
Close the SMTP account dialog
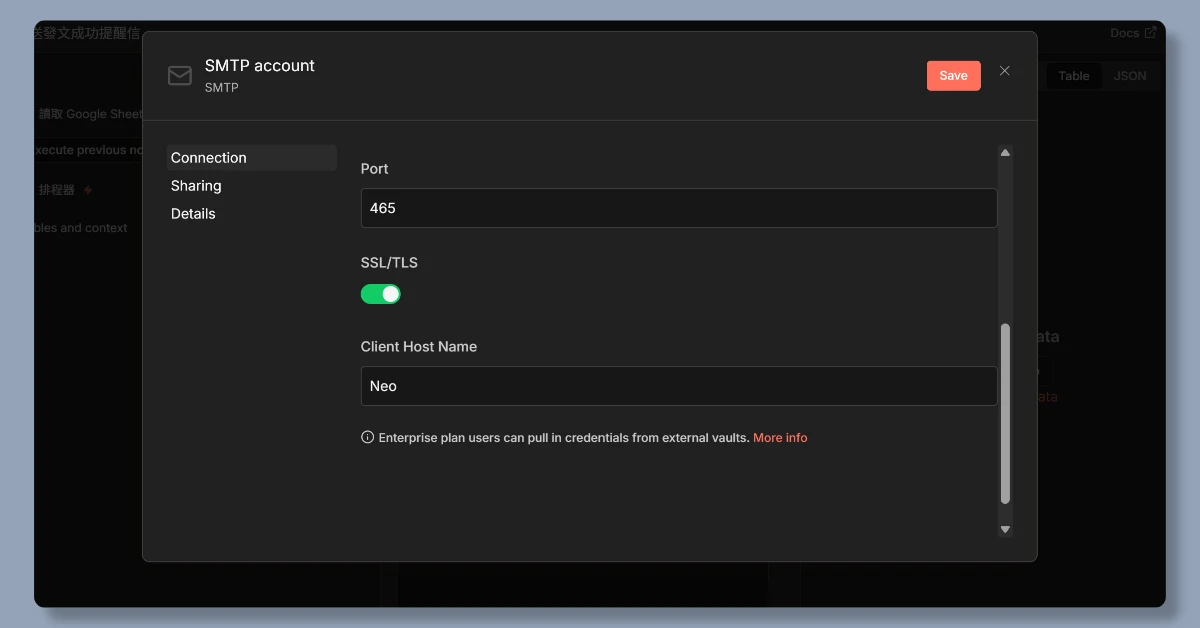point(1005,71)
